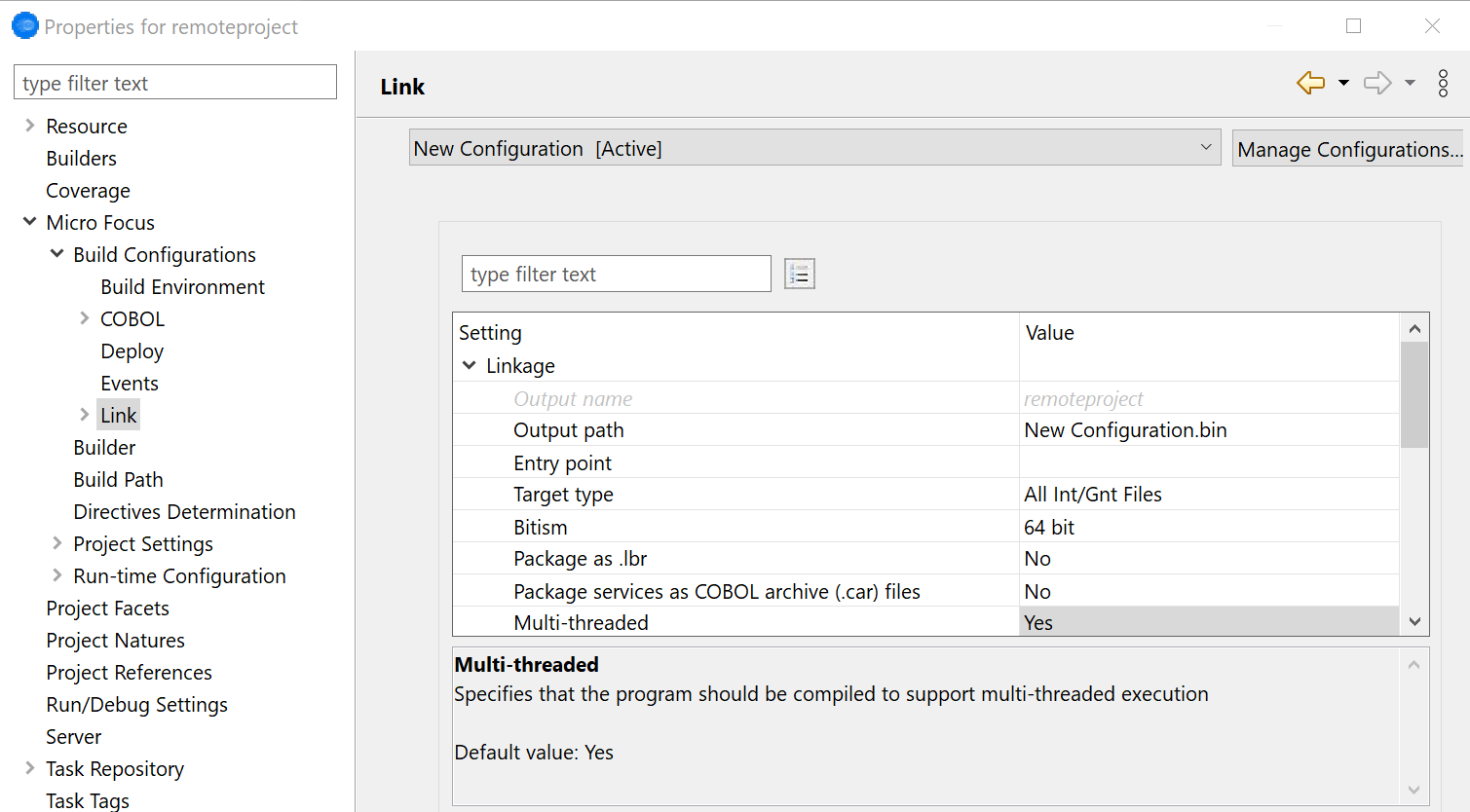The width and height of the screenshot is (1470, 812).
Task: Collapse the Micro Focus tree node
Action: pos(28,222)
